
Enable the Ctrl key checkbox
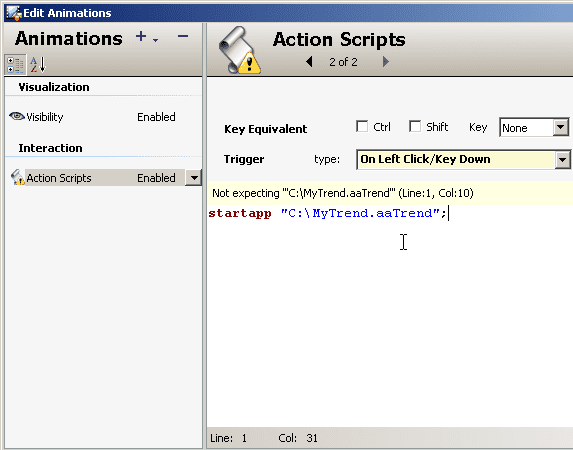click(362, 126)
